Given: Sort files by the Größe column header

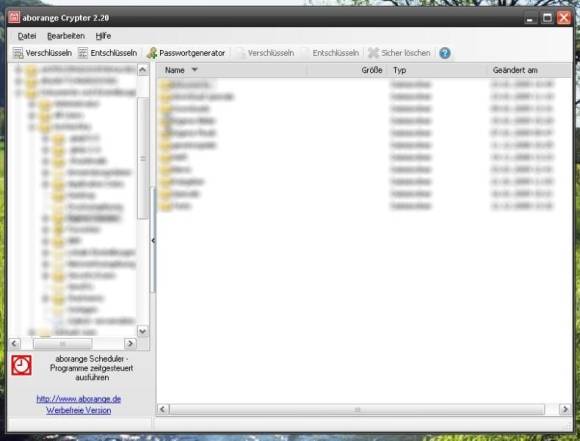Looking at the screenshot, I should coord(348,70).
